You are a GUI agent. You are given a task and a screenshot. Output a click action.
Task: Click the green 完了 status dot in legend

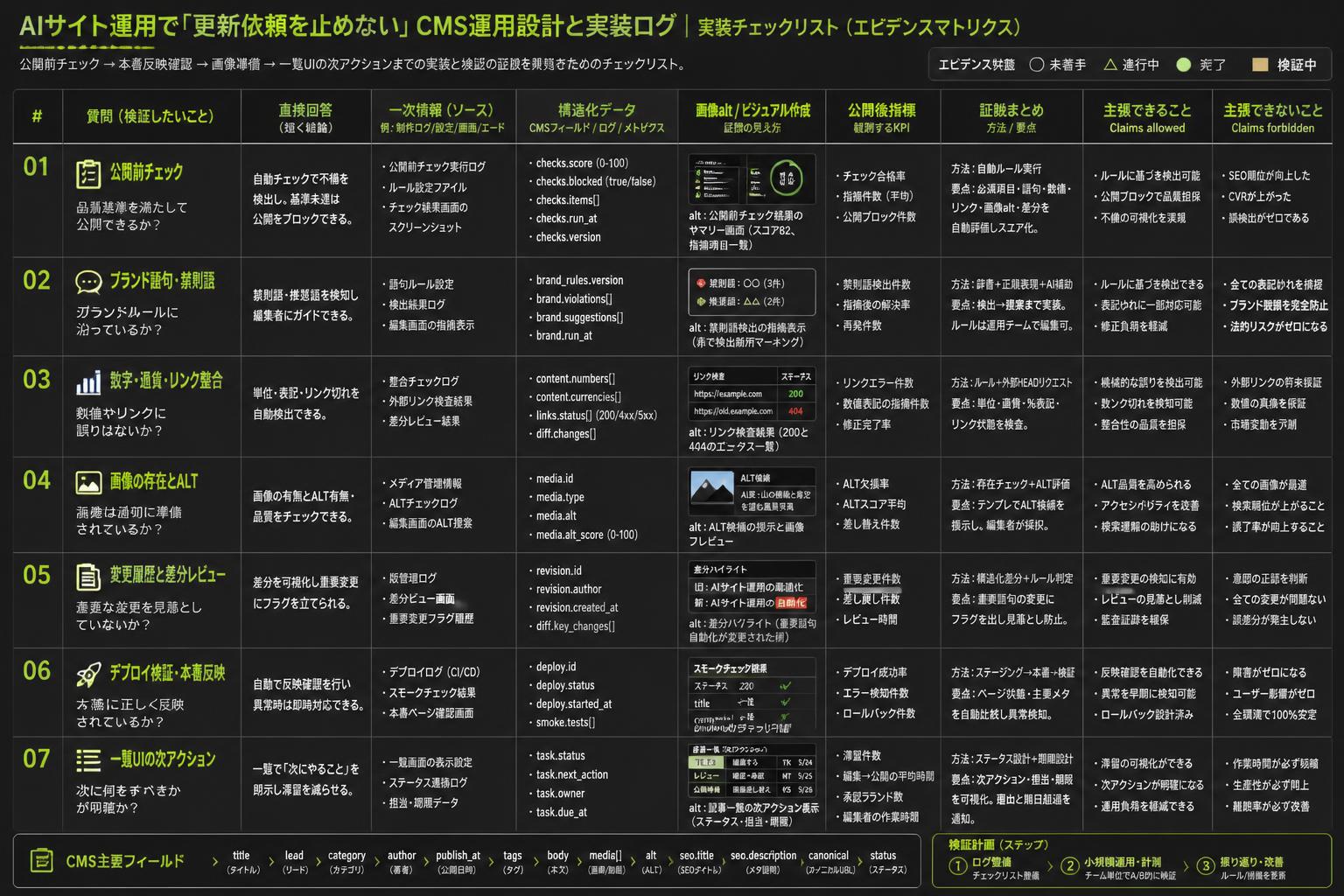click(x=1184, y=64)
